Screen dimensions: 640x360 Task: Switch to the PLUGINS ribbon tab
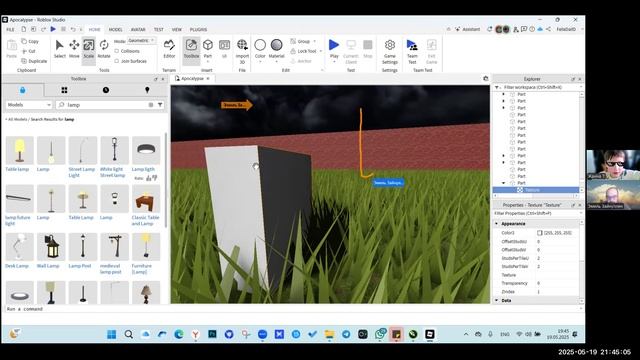[x=198, y=29]
